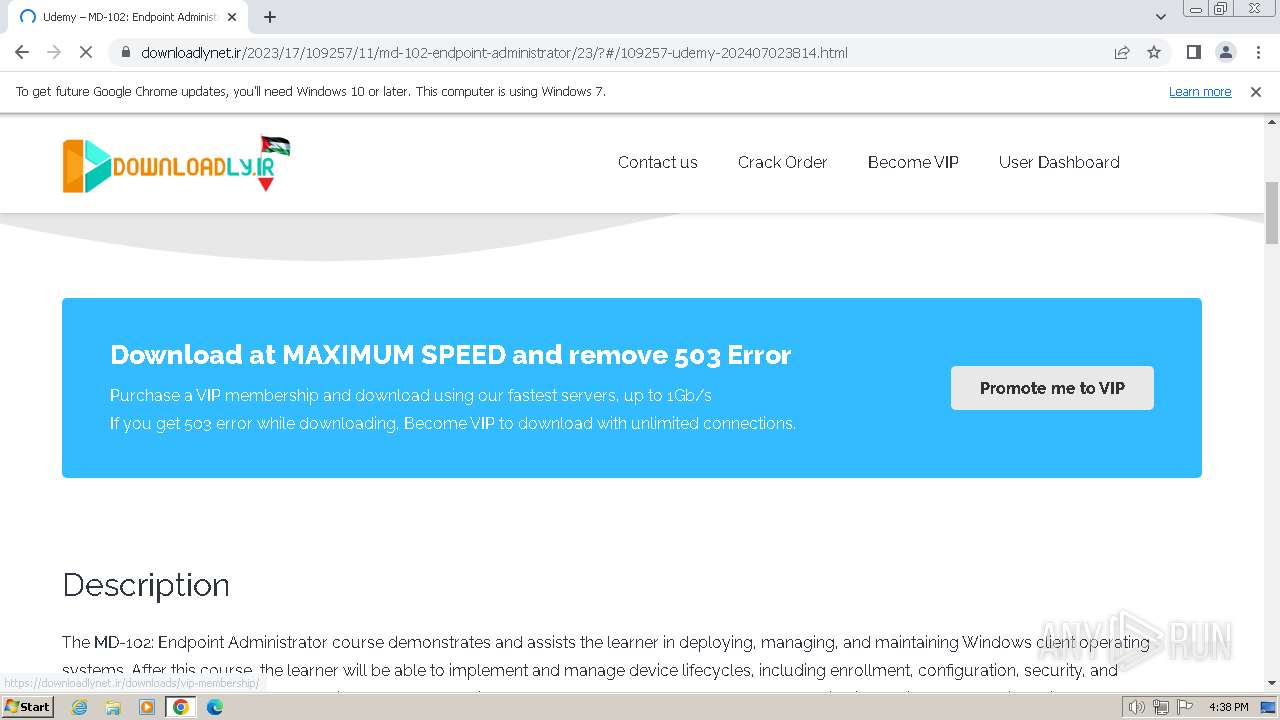Open the Chrome profile menu

1225,52
